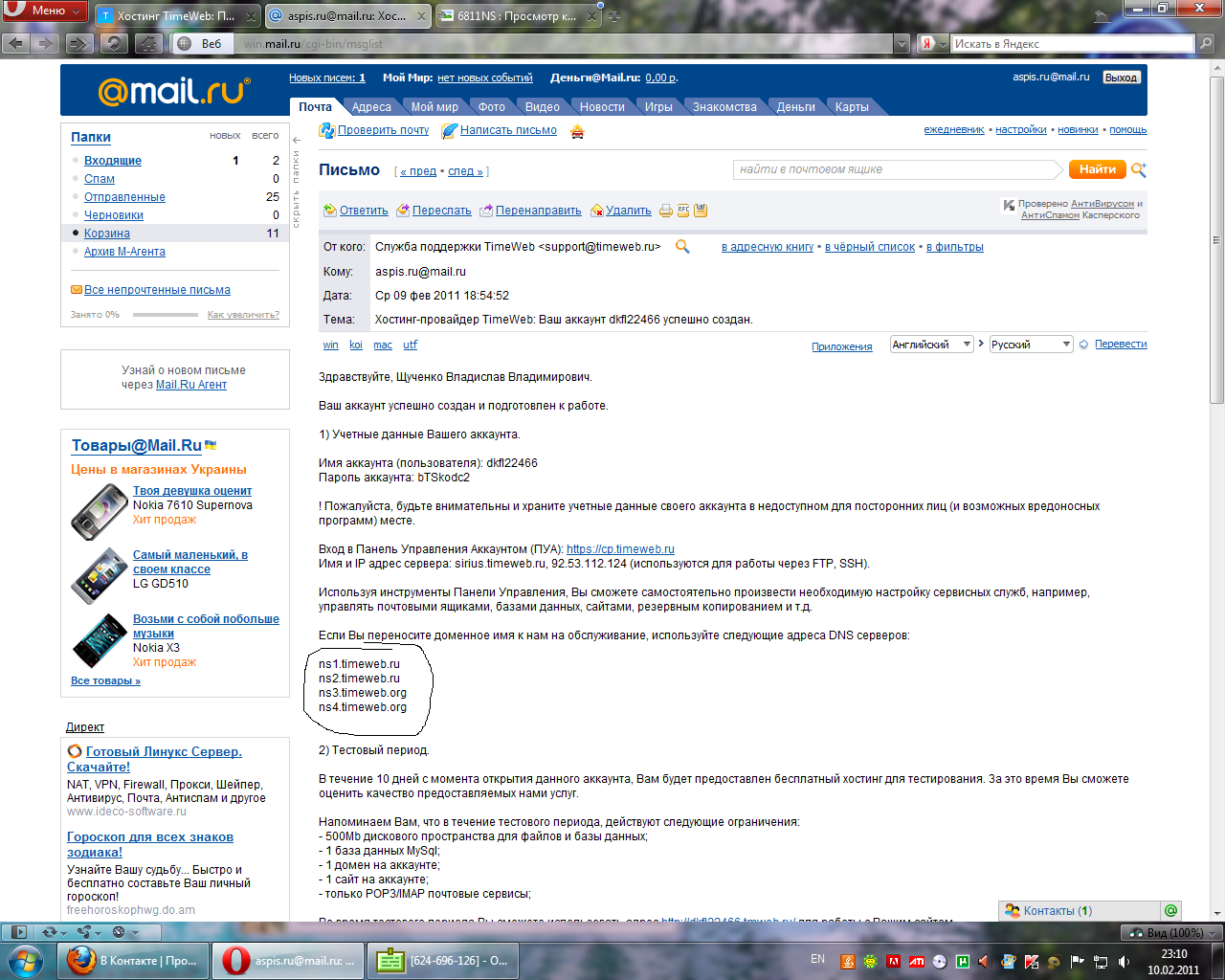Click the print message printer icon
This screenshot has width=1225, height=980.
(x=666, y=211)
